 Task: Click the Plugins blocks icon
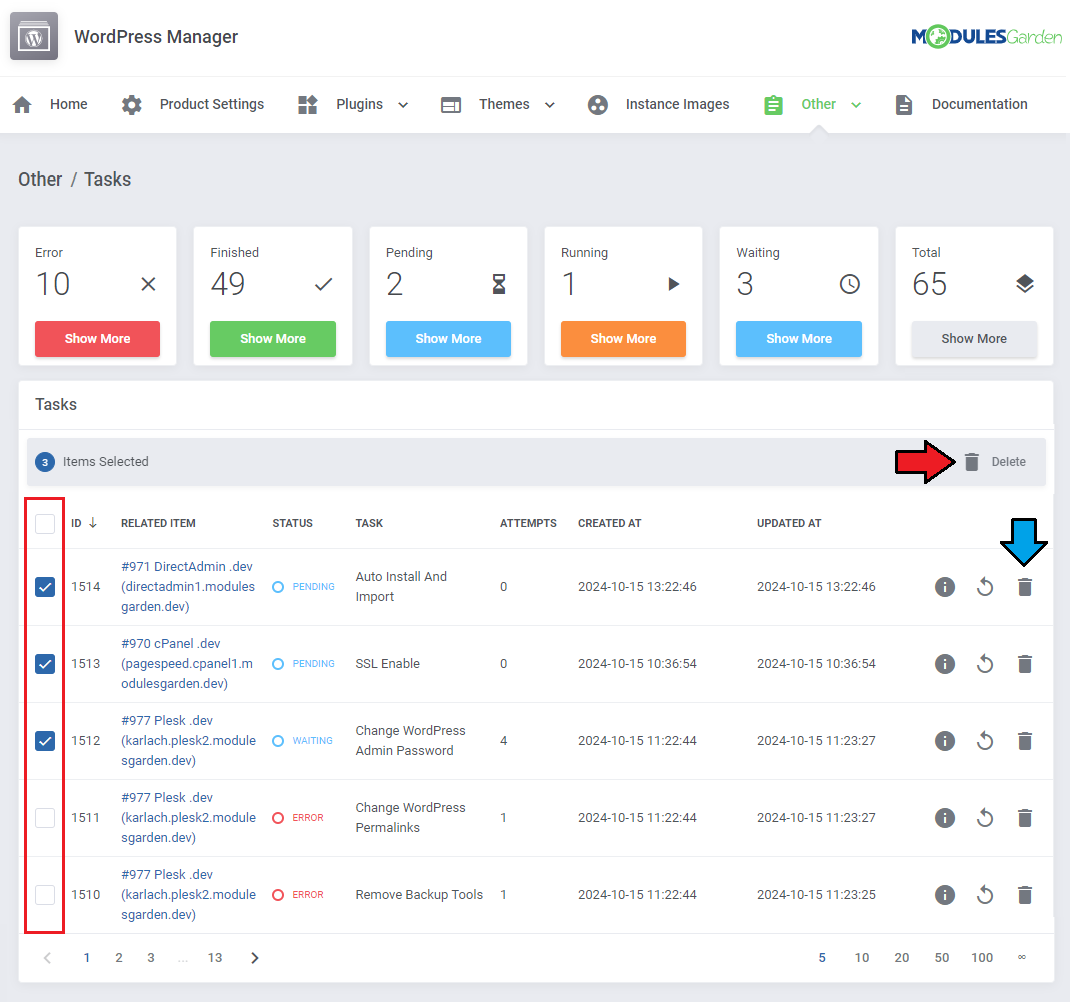[308, 104]
